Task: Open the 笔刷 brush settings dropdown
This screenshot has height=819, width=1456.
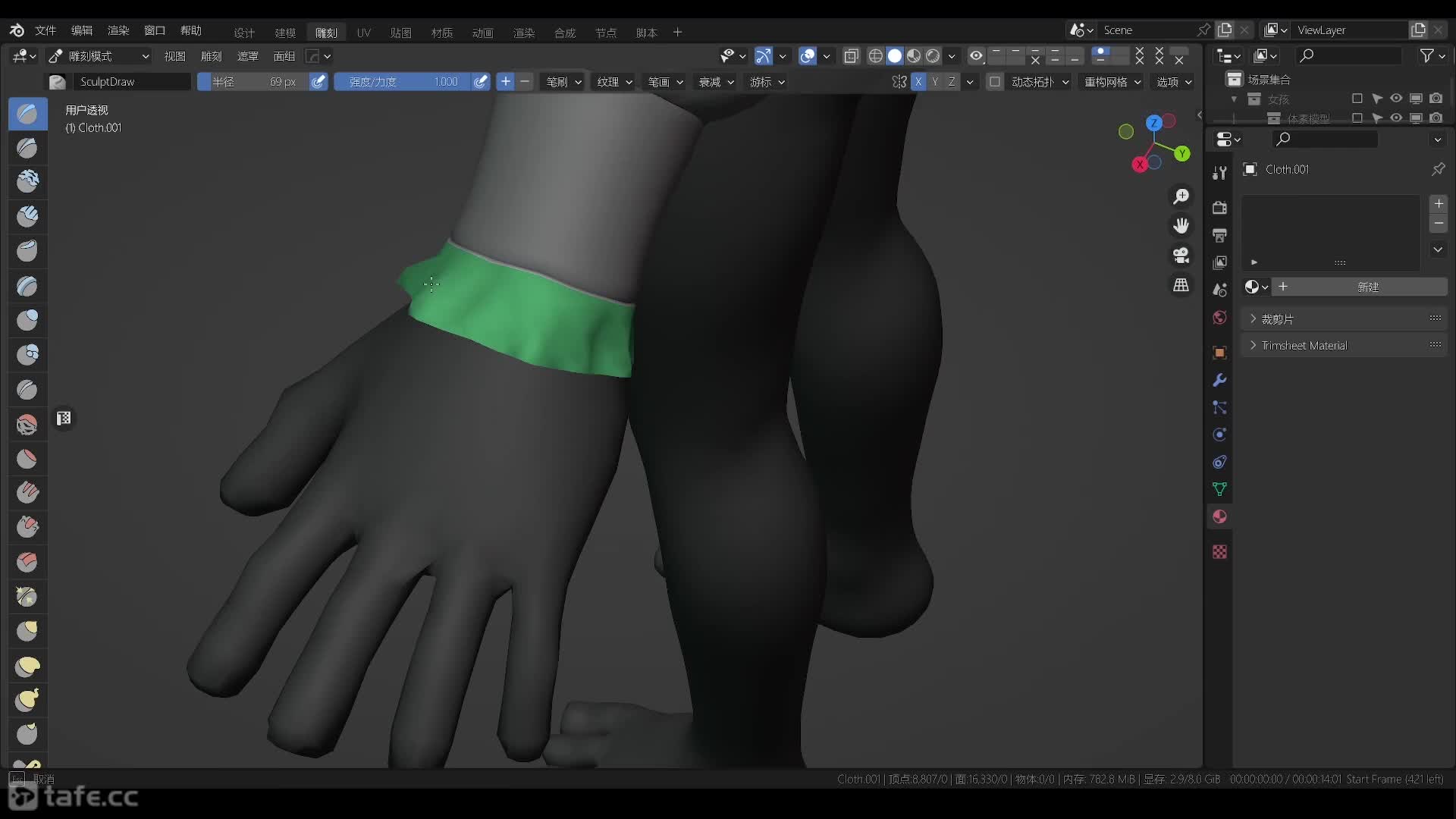Action: point(563,82)
